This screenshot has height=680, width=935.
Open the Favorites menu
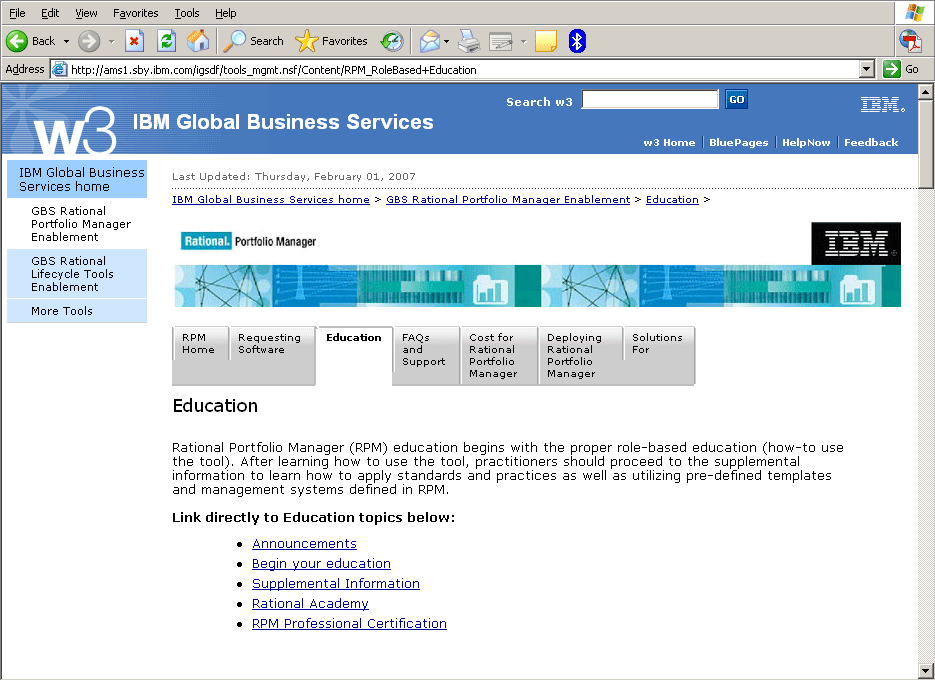(x=136, y=13)
